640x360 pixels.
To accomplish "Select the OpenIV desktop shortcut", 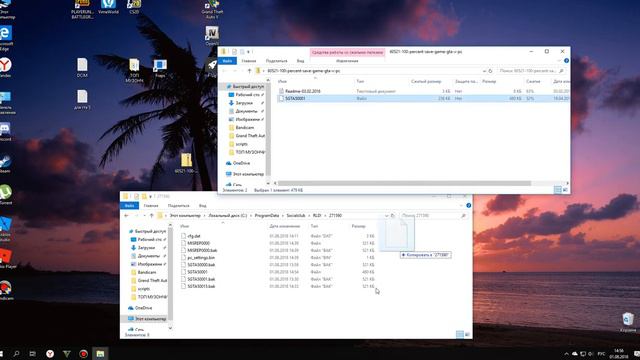I will [x=212, y=36].
